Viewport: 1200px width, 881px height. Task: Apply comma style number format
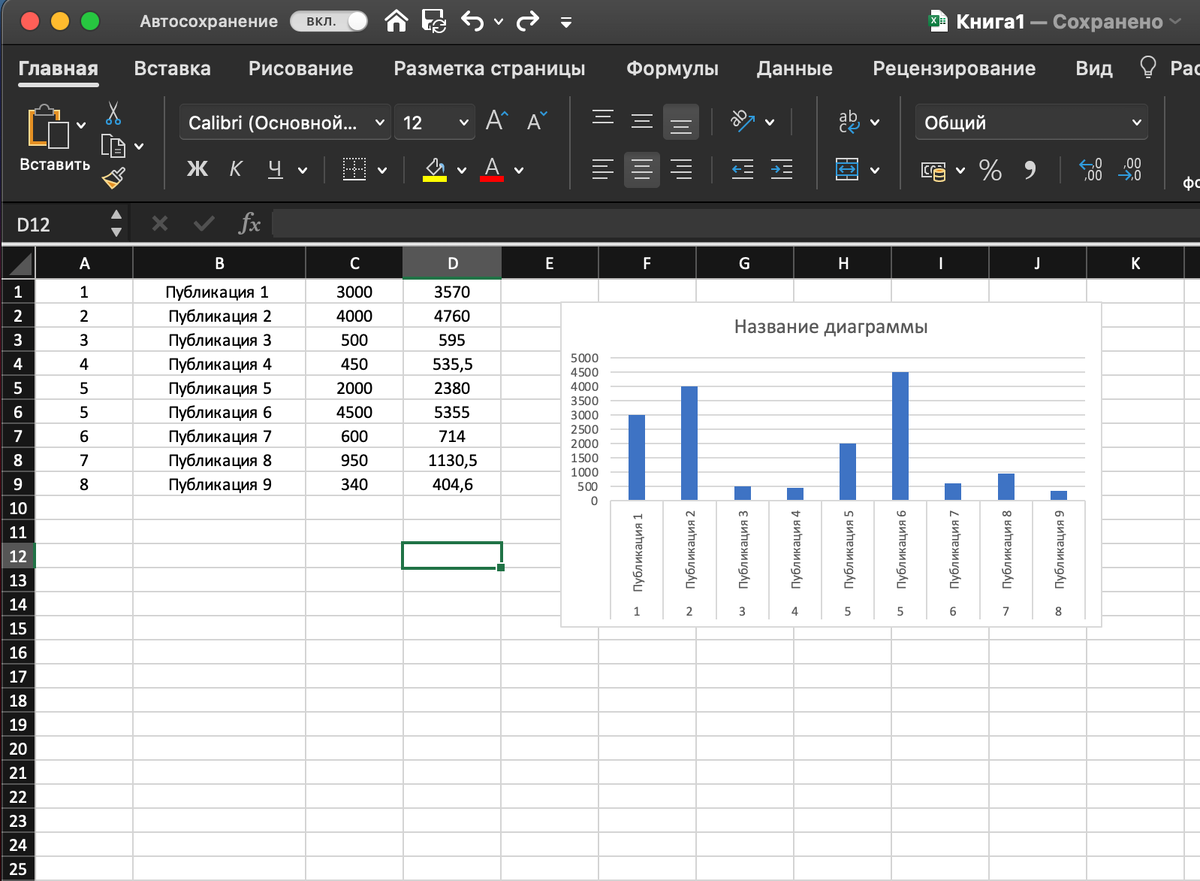pos(1030,170)
